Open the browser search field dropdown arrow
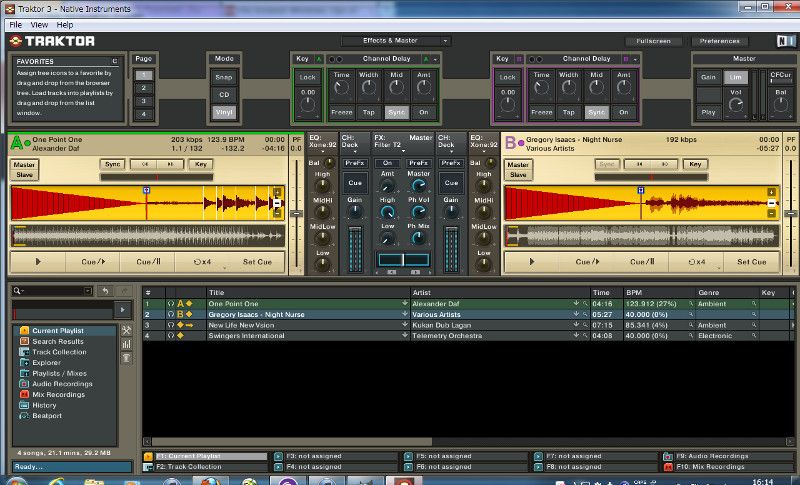 pyautogui.click(x=88, y=291)
